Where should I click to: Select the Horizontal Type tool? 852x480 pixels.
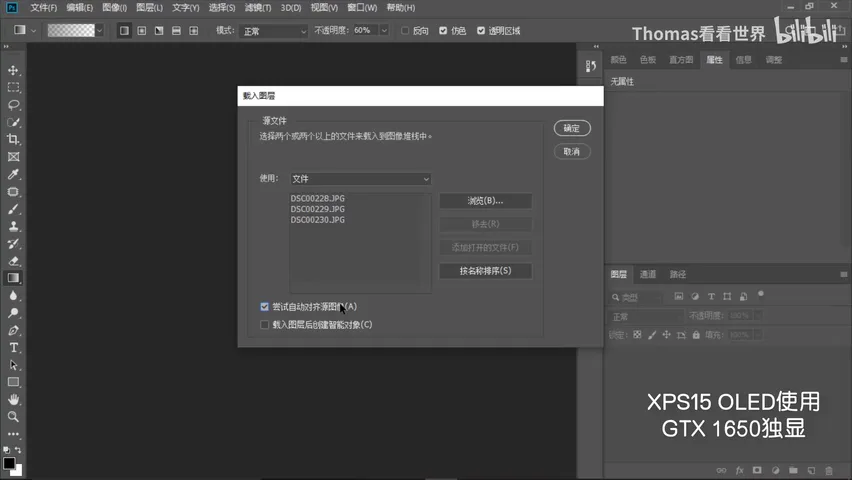click(14, 348)
